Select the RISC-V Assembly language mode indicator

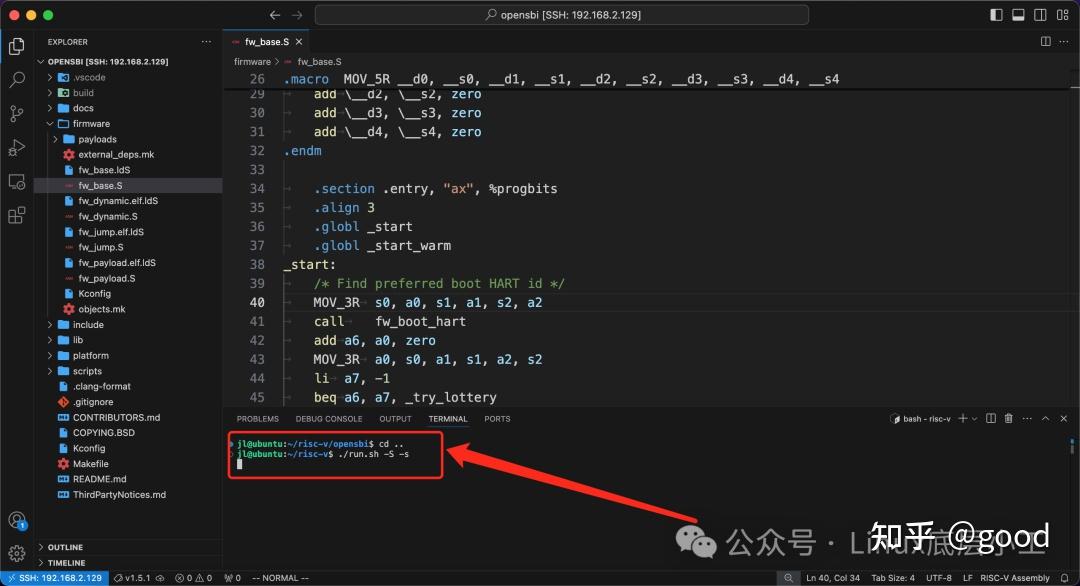click(x=1015, y=577)
